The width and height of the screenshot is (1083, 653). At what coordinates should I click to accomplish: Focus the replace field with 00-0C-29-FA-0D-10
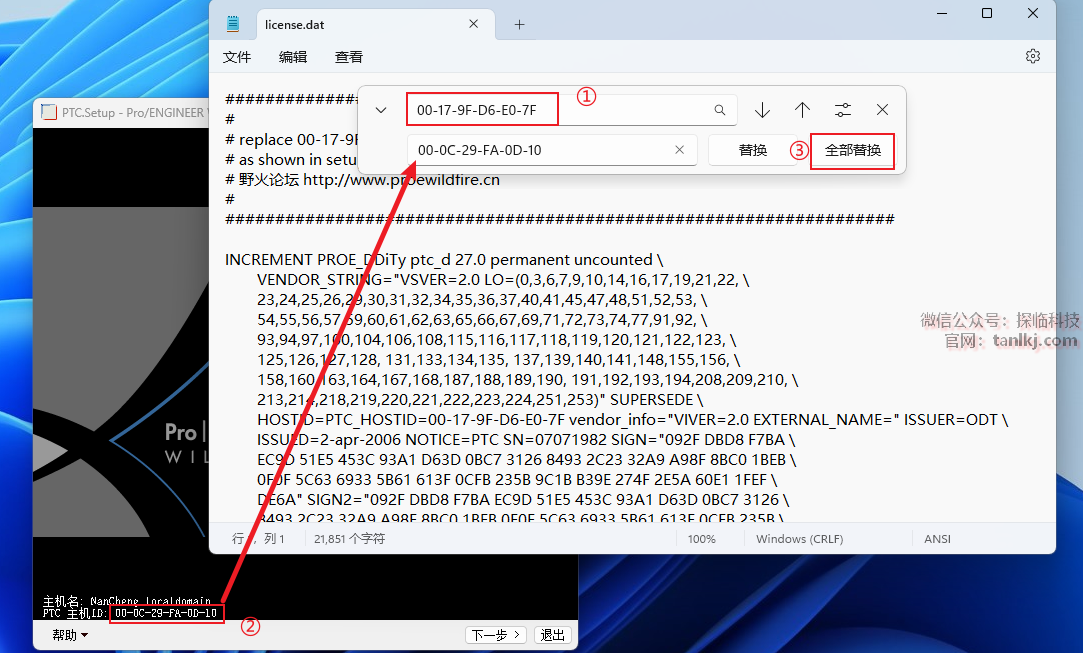[552, 150]
